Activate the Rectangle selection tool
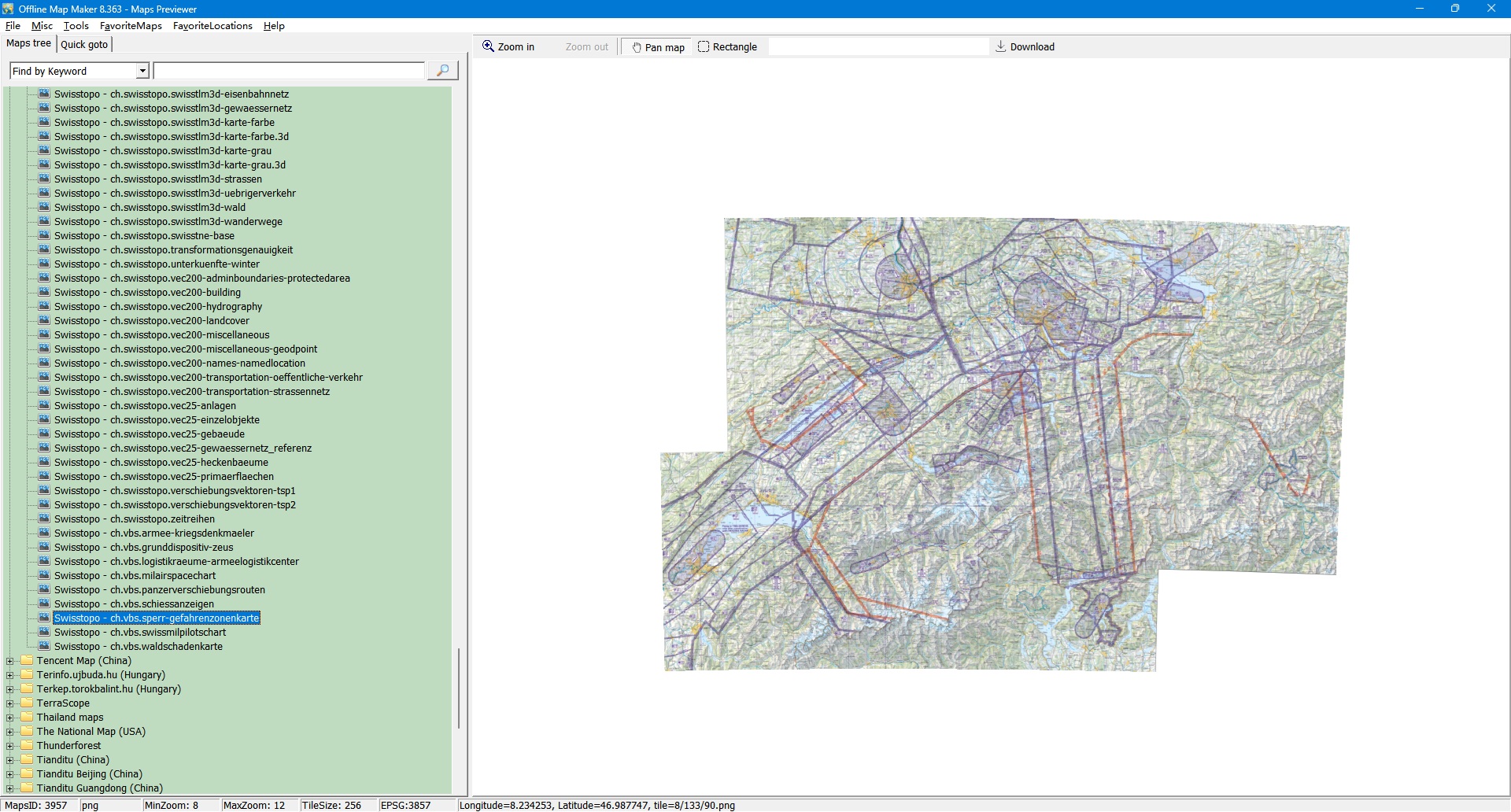Screen dimensions: 1511x812 click(x=727, y=47)
